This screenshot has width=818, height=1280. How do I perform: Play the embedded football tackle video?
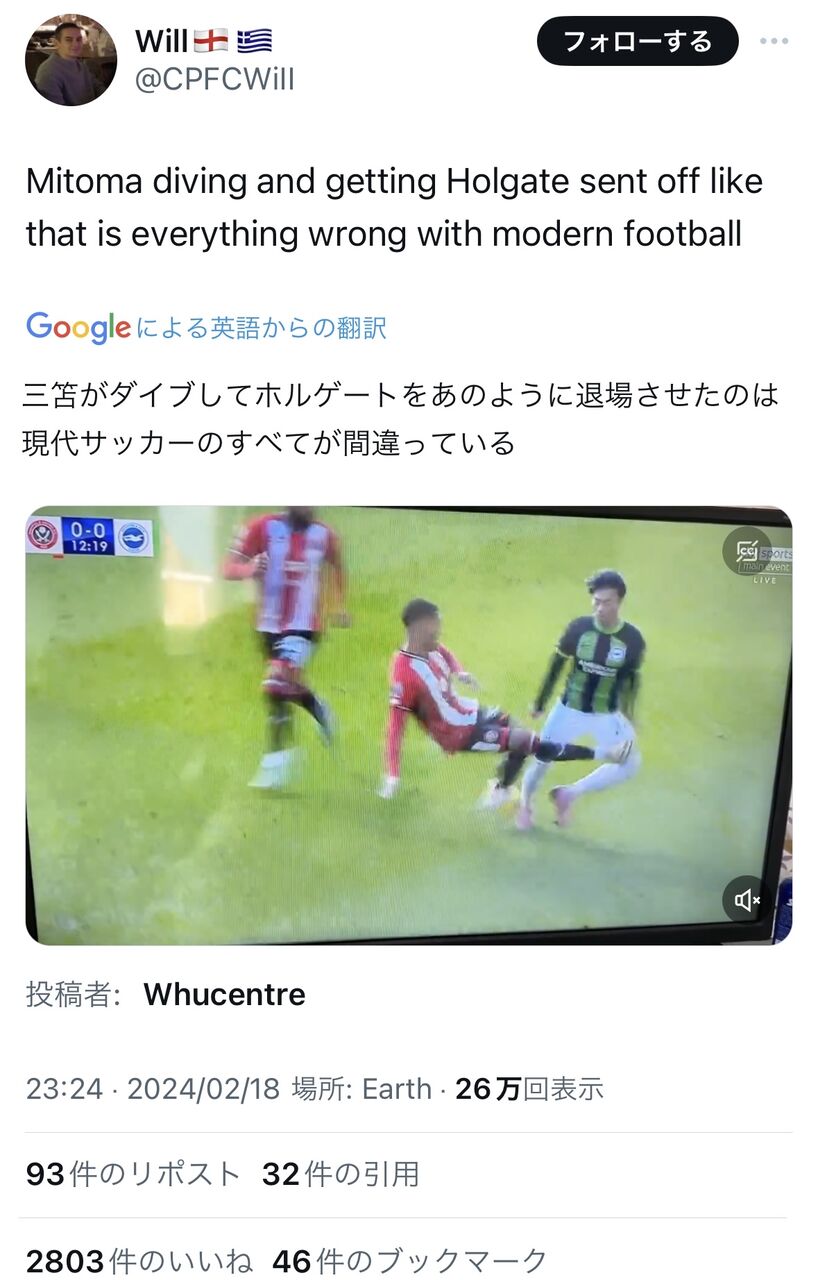pyautogui.click(x=408, y=725)
